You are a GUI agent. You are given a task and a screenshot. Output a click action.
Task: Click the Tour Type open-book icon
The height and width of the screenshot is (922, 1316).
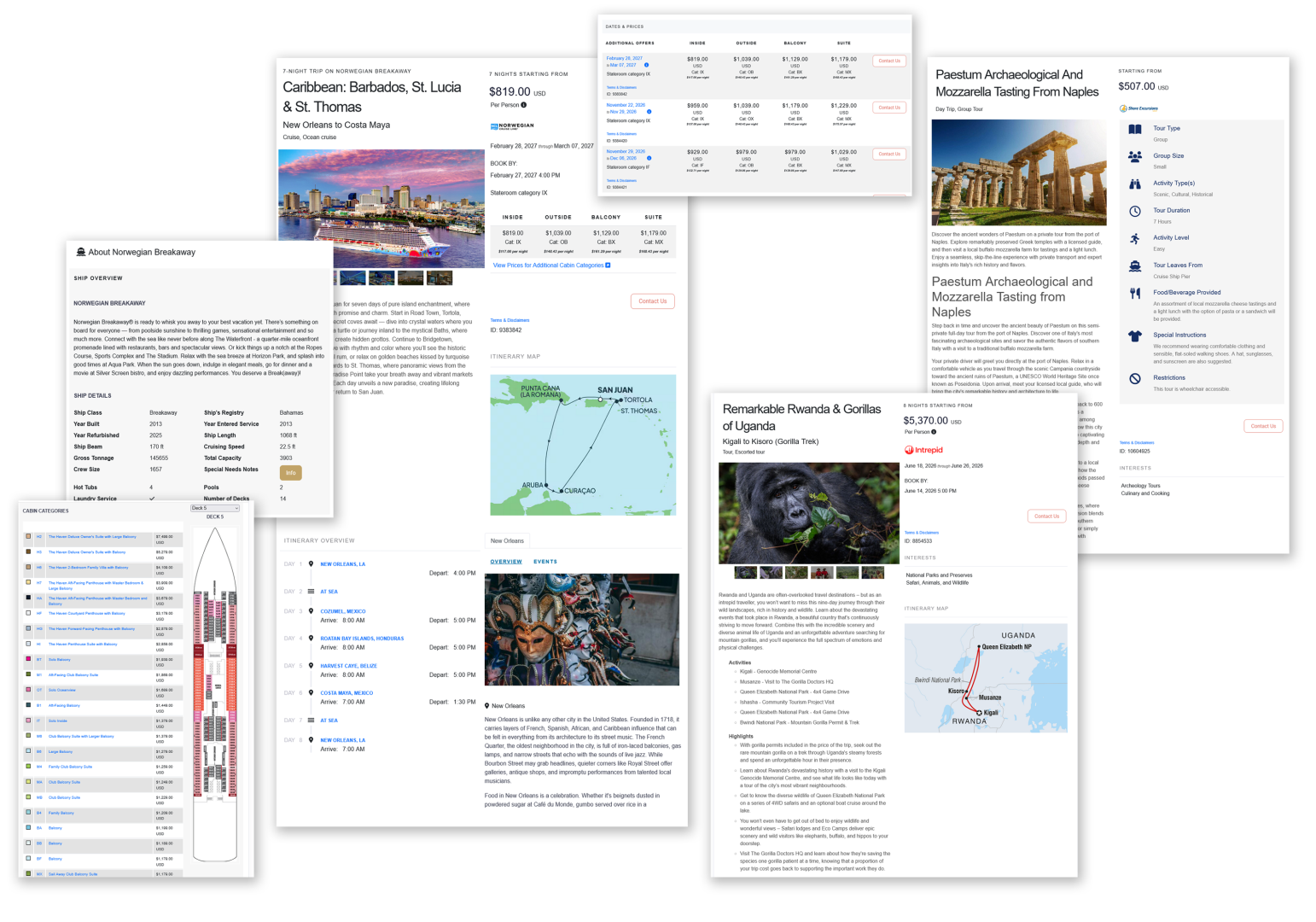[1135, 130]
